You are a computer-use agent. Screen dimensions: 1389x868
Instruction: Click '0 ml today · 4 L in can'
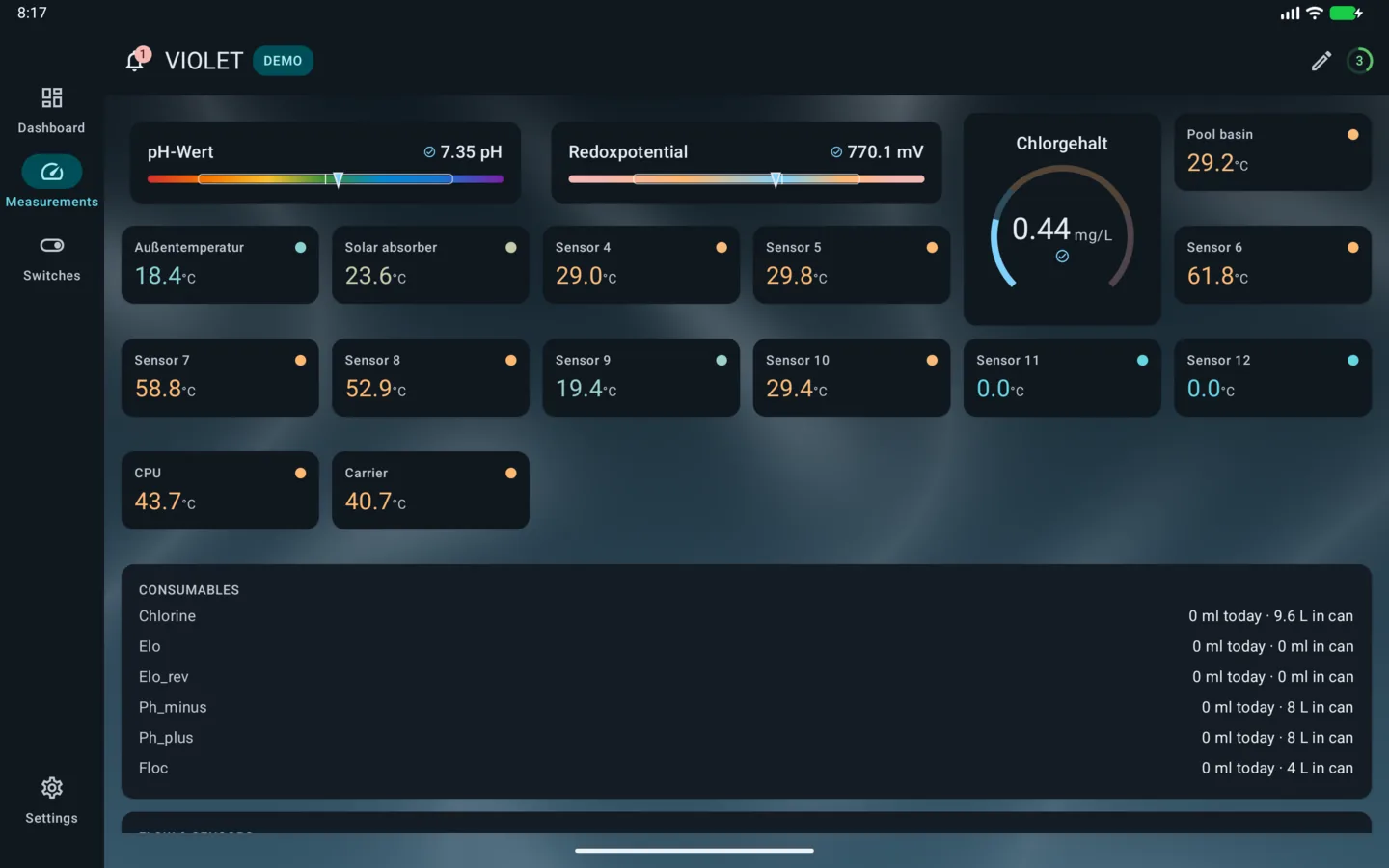pyautogui.click(x=1277, y=768)
